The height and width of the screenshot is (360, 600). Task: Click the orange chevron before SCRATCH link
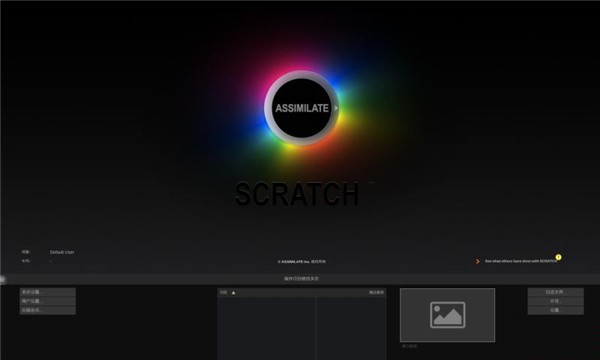[478, 261]
